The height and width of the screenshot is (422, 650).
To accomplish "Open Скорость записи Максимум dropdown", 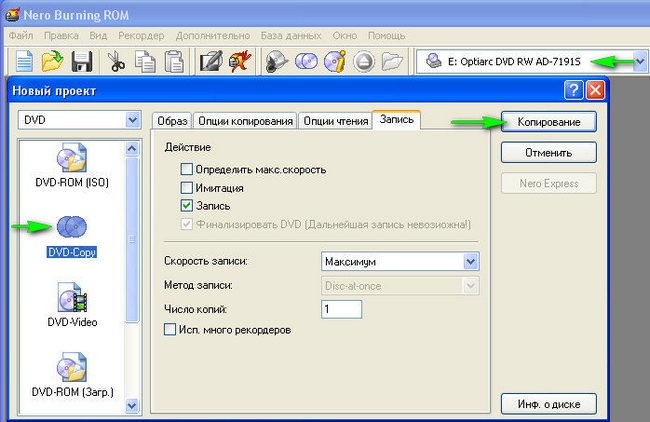I will 471,262.
